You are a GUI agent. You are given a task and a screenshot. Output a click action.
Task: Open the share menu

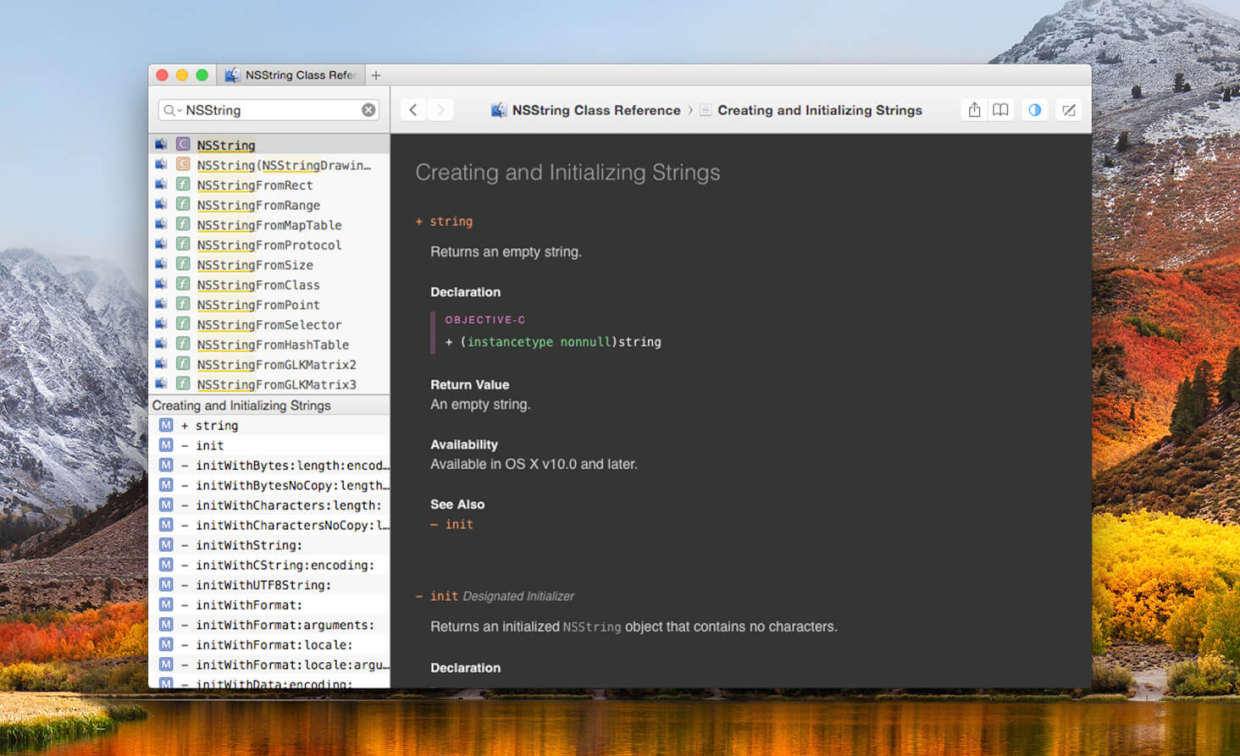pos(974,110)
